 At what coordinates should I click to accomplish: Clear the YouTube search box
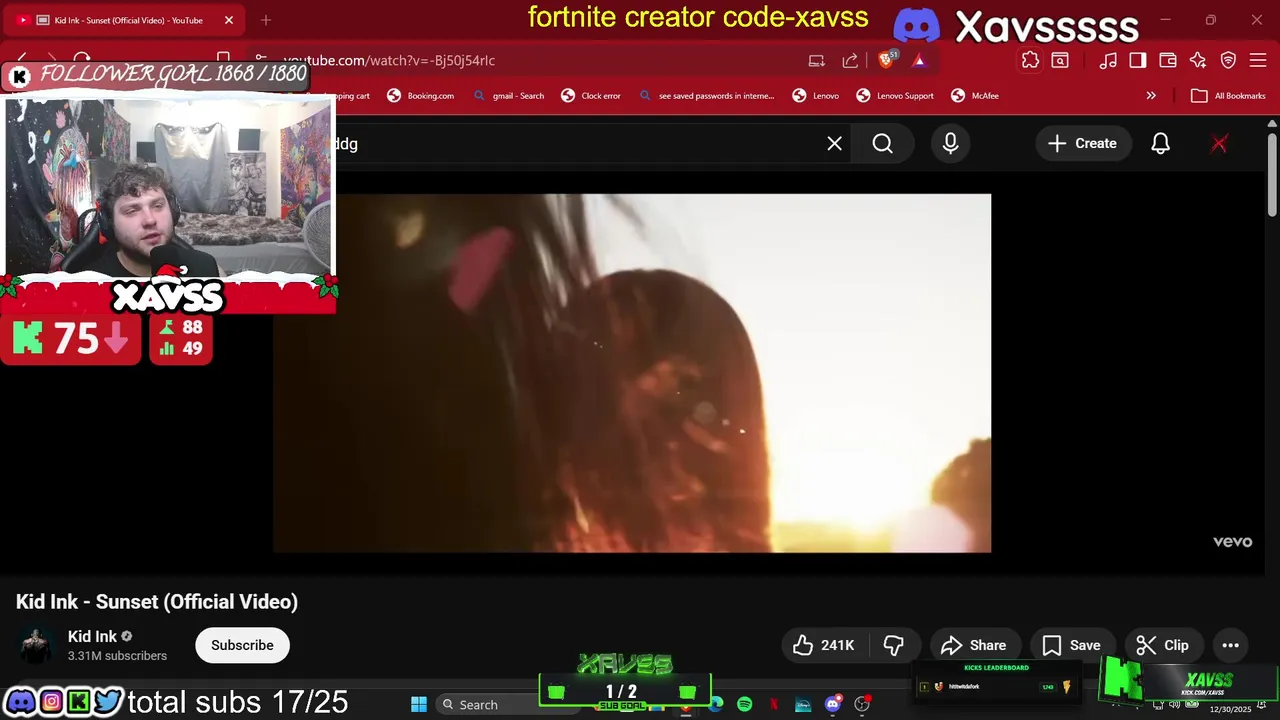pyautogui.click(x=834, y=144)
